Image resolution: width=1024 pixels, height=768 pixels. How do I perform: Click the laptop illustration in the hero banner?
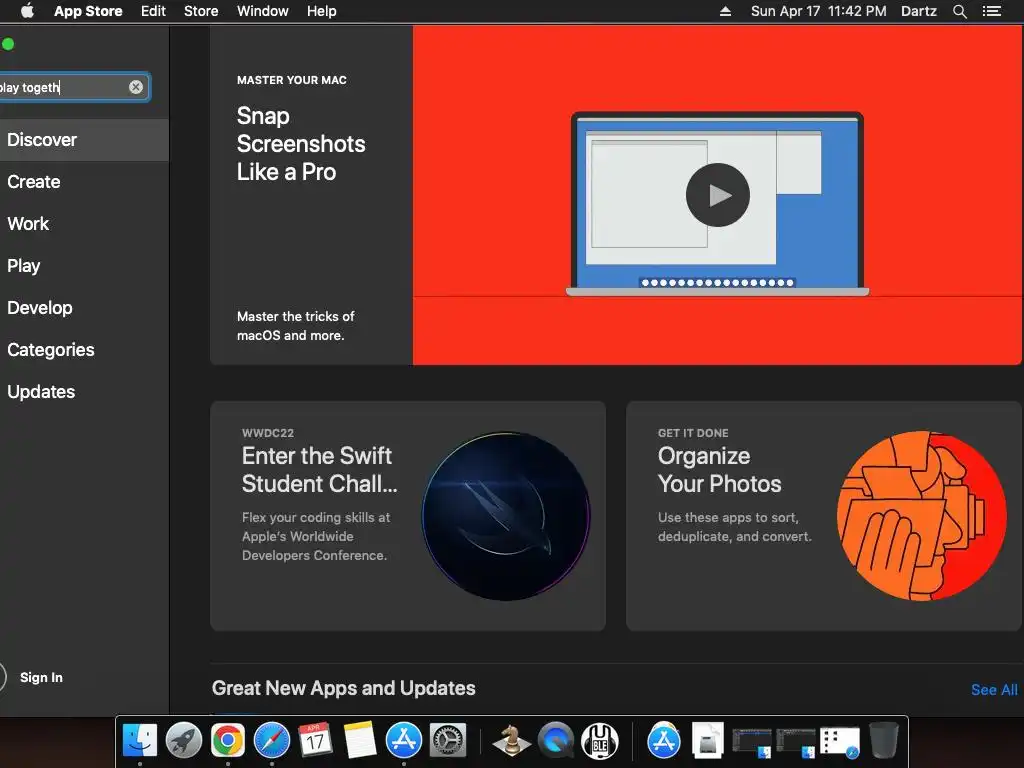click(x=717, y=204)
